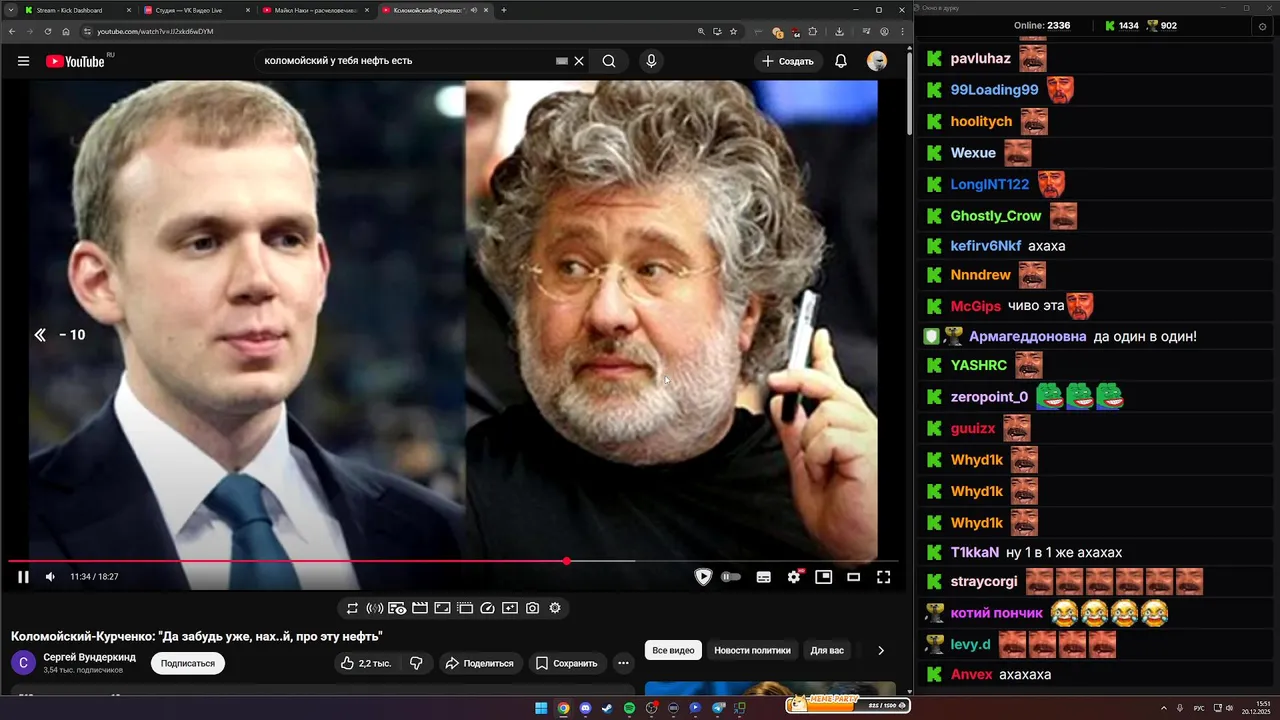1280x720 pixels.
Task: Switch to theater mode
Action: [x=853, y=577]
